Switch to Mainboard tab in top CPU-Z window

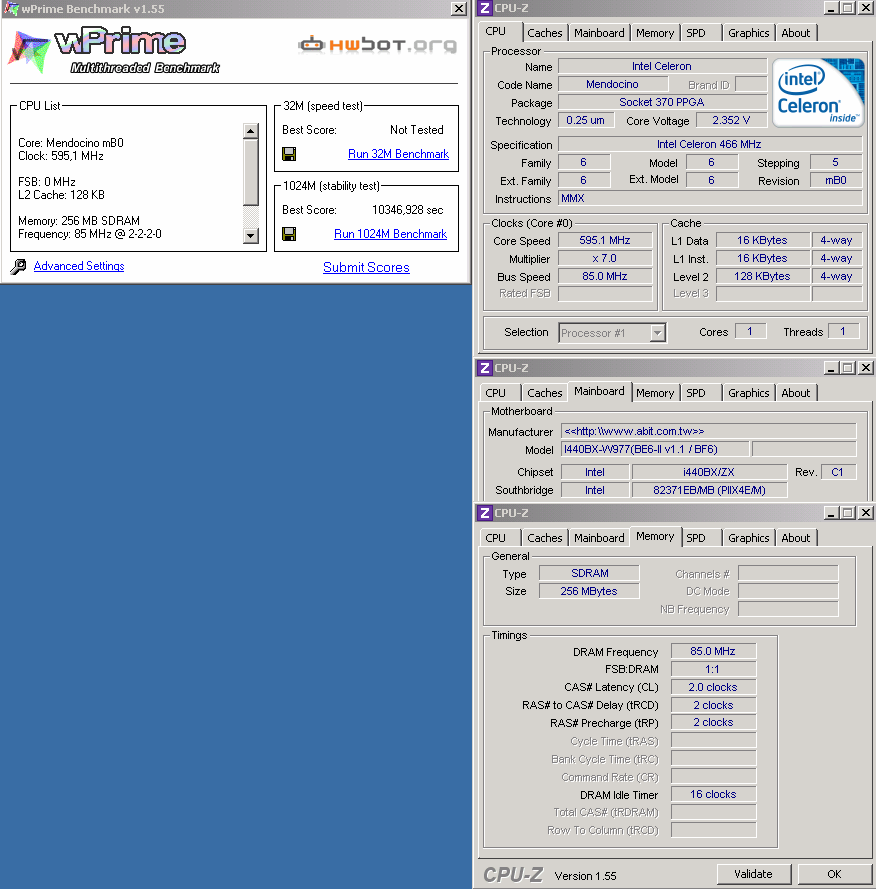coord(599,33)
